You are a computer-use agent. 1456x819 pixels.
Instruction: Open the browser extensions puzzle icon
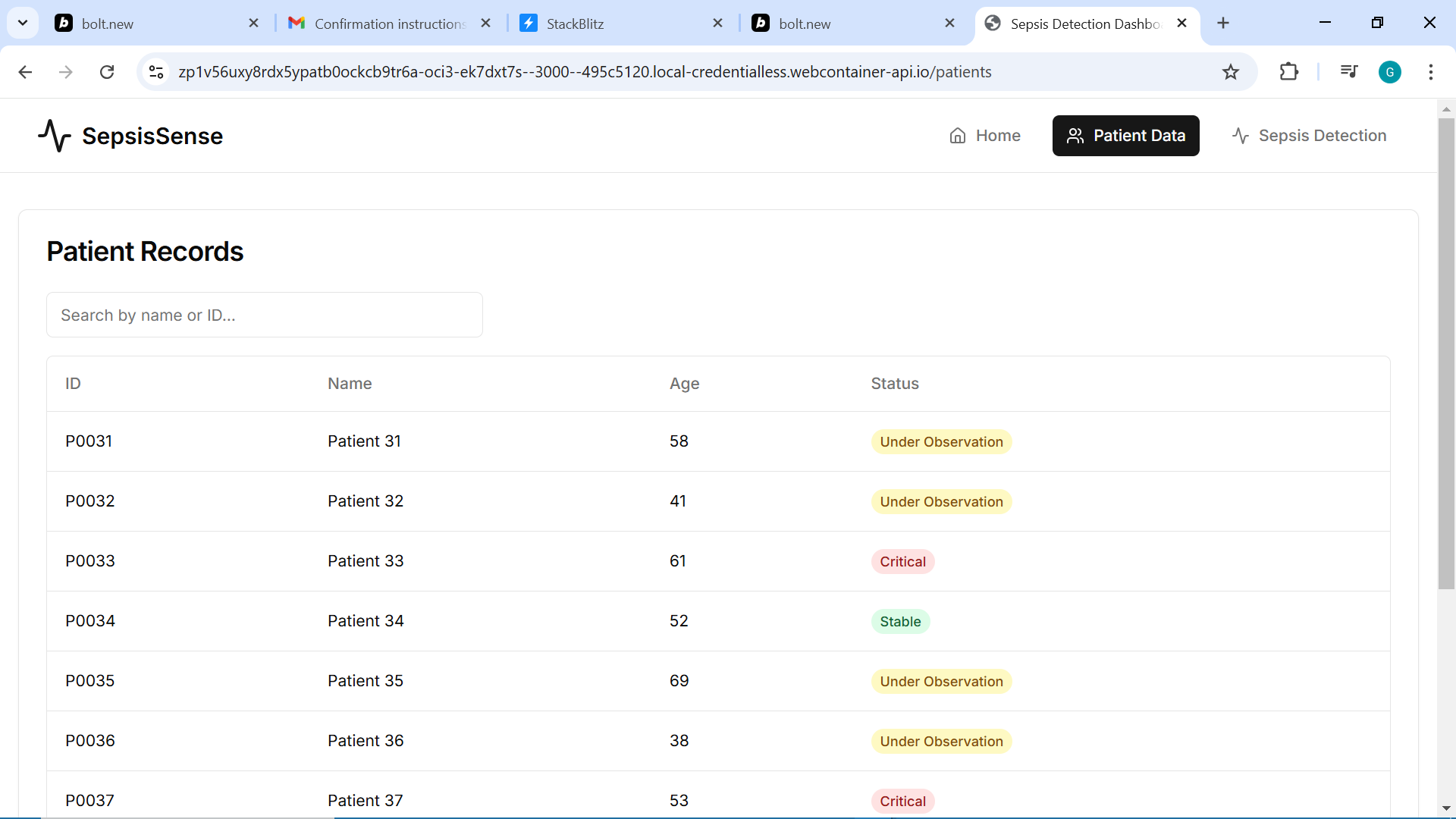pos(1288,72)
